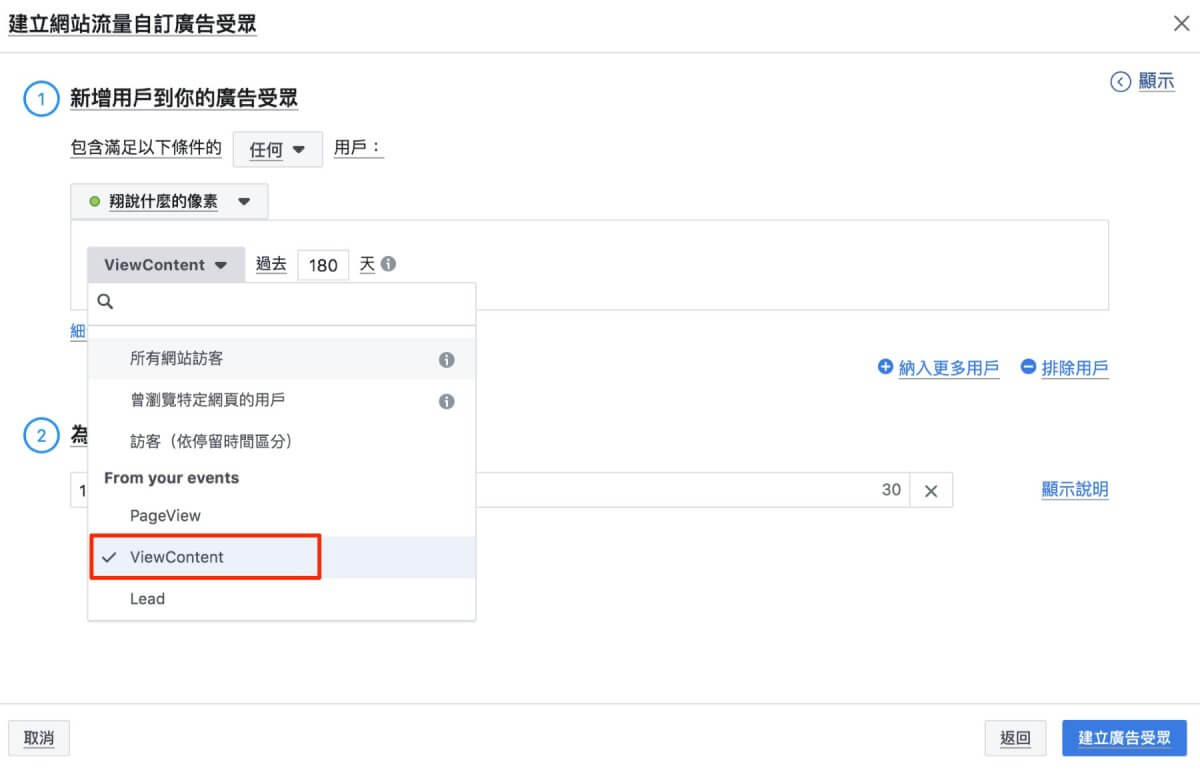Click info icon beside 曾瀏覽特定網頁的用戶
1200x770 pixels.
tap(446, 401)
